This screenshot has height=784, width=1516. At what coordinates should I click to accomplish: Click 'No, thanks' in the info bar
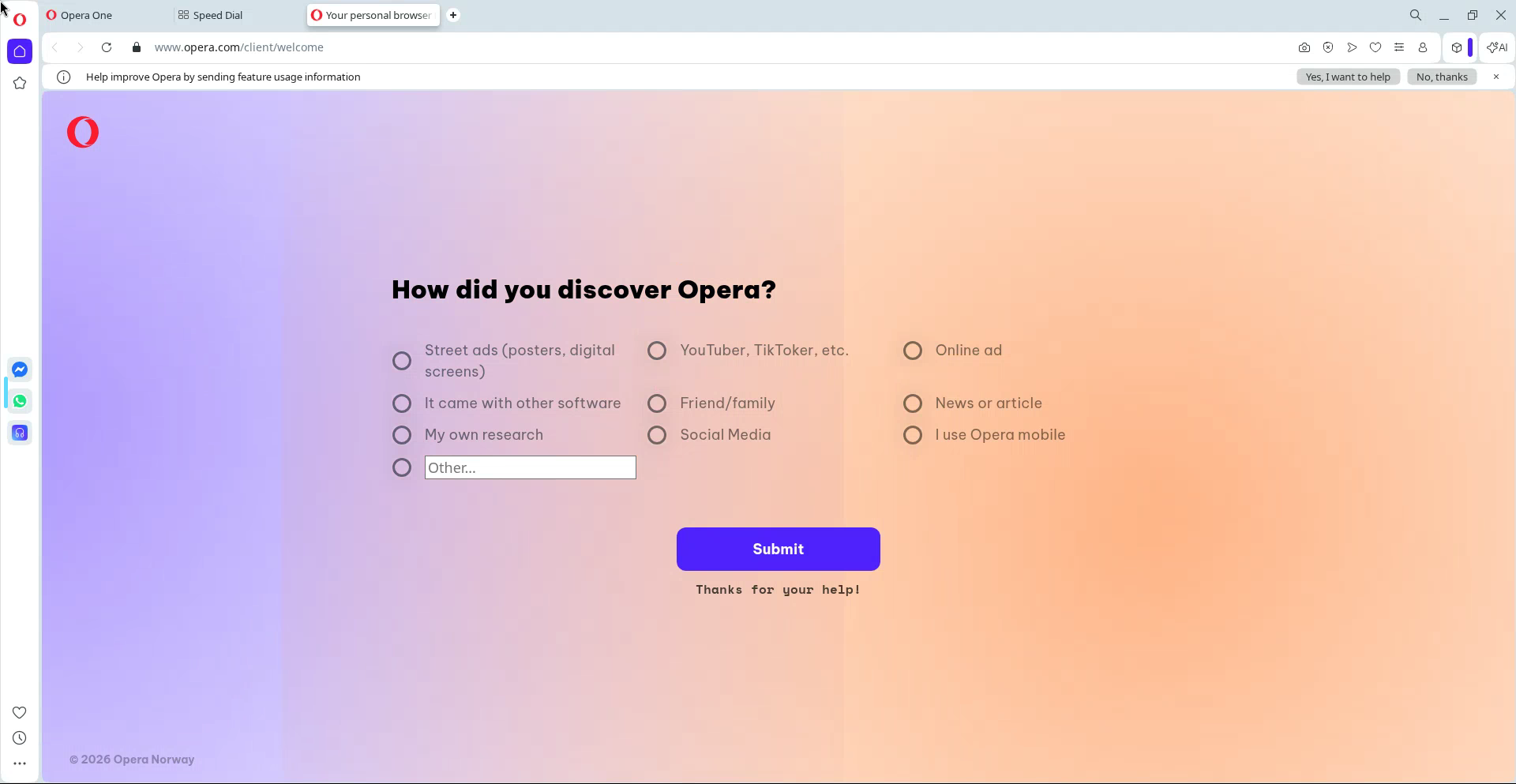click(x=1441, y=77)
